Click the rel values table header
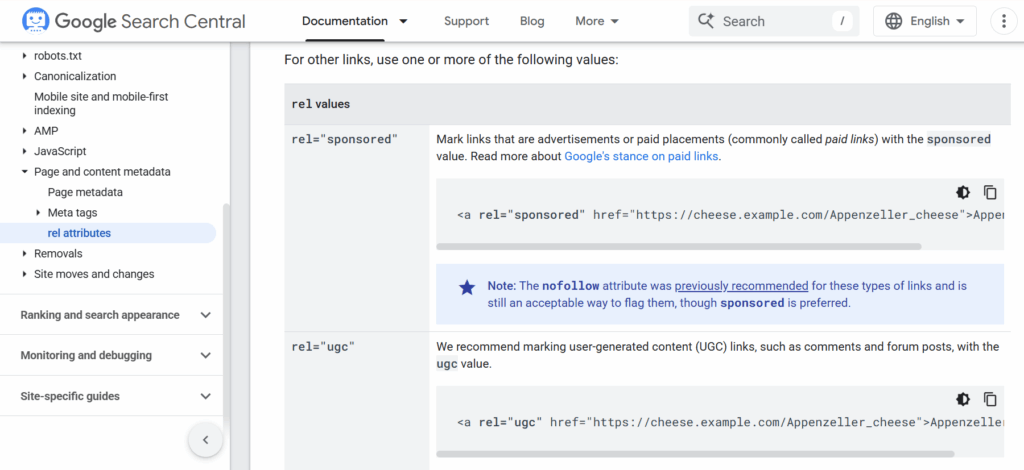This screenshot has height=470, width=1024. 647,104
